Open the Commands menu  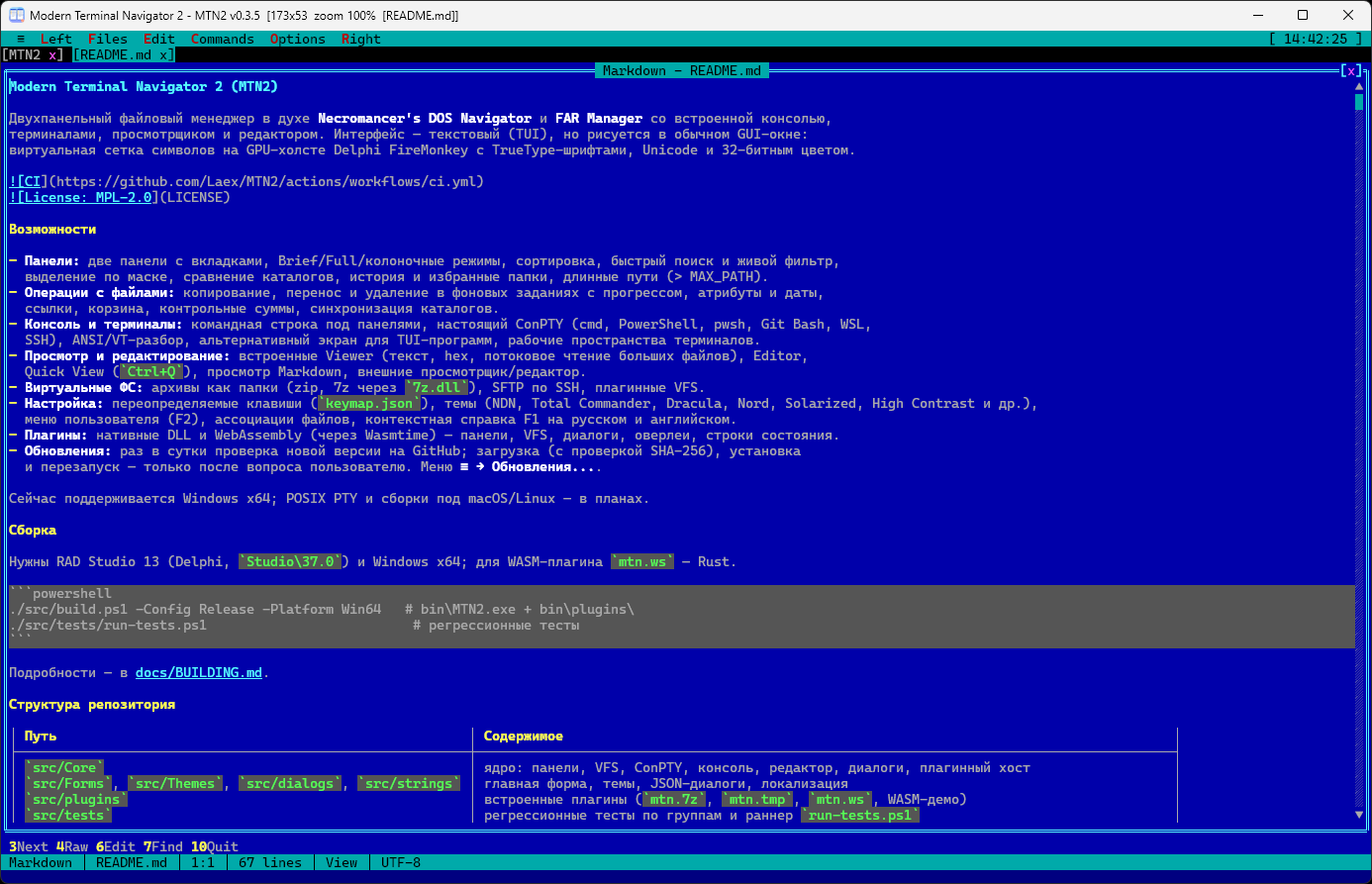(x=223, y=39)
